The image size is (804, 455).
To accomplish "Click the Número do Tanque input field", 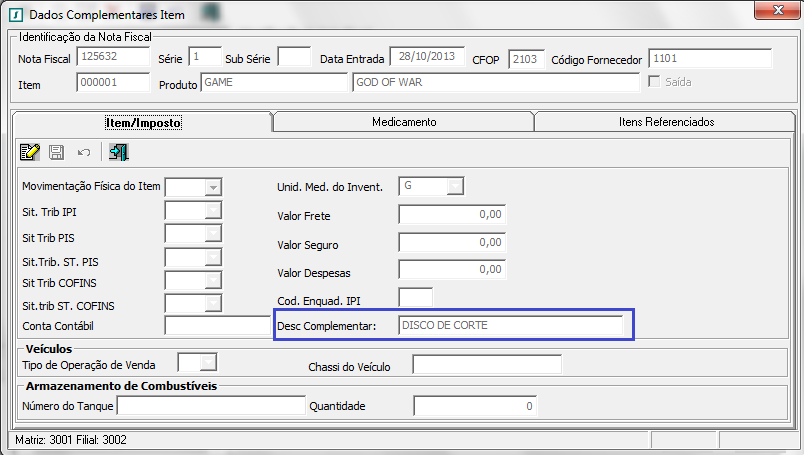I will click(211, 406).
